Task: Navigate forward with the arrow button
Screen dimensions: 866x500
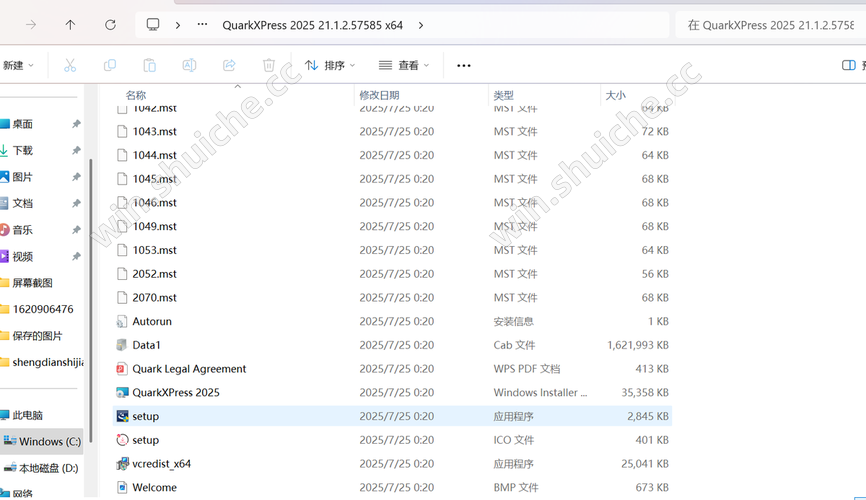Action: point(31,25)
